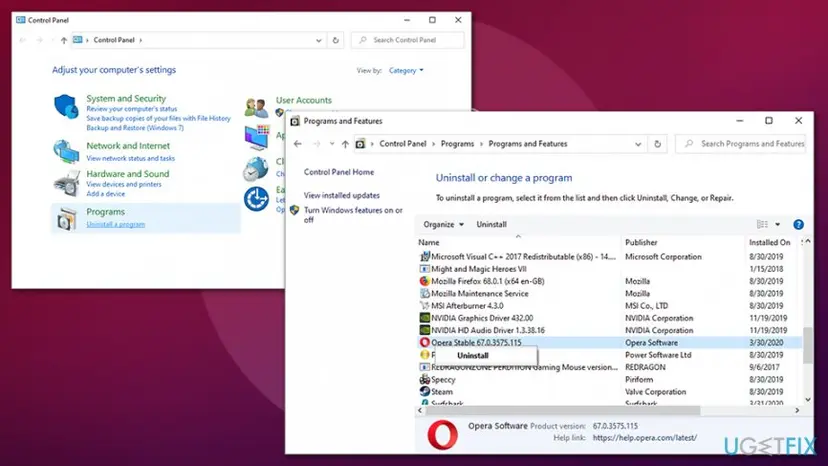
Task: Open the Uninstall a program link
Action: point(116,225)
